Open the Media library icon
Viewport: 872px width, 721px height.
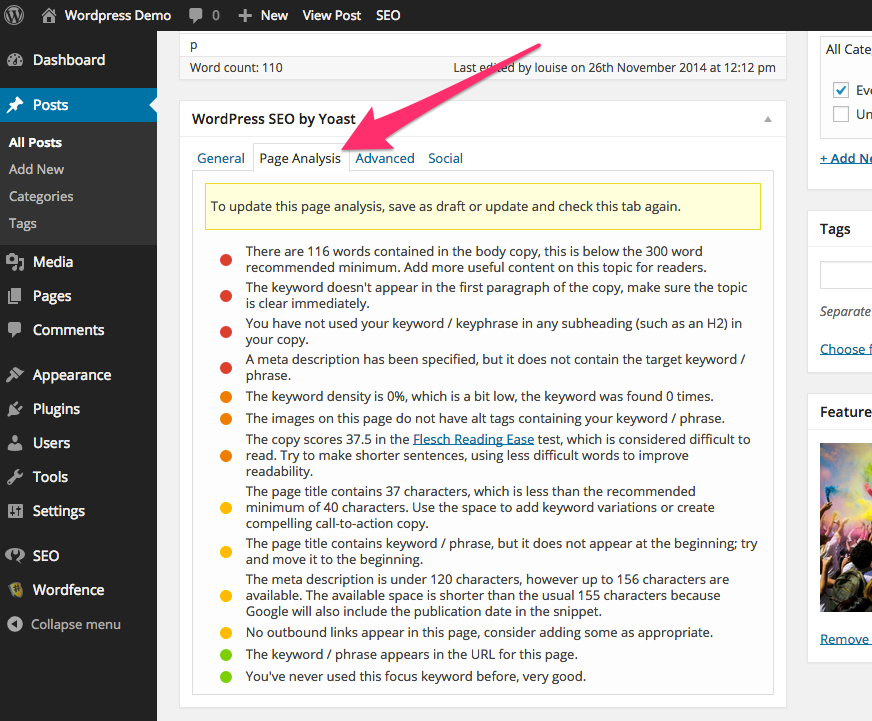pyautogui.click(x=15, y=262)
